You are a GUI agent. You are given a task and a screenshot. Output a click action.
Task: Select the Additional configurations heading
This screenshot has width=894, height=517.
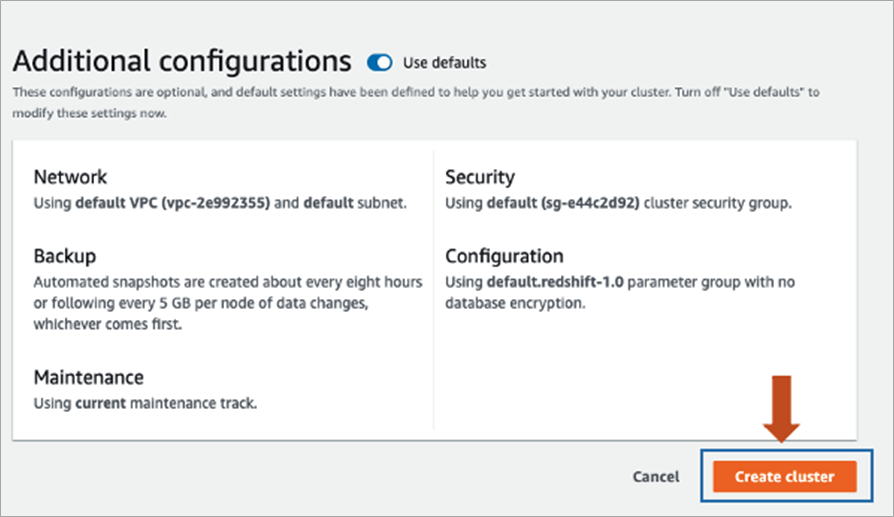point(182,61)
